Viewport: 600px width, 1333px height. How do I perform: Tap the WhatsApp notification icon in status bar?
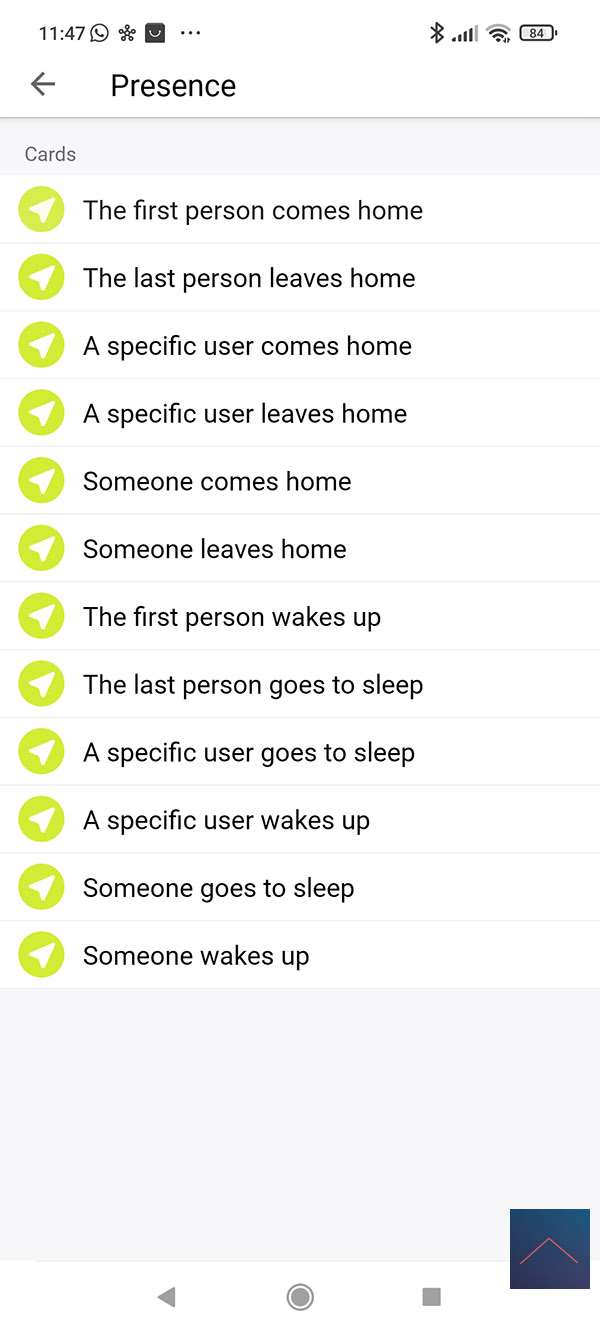coord(100,33)
